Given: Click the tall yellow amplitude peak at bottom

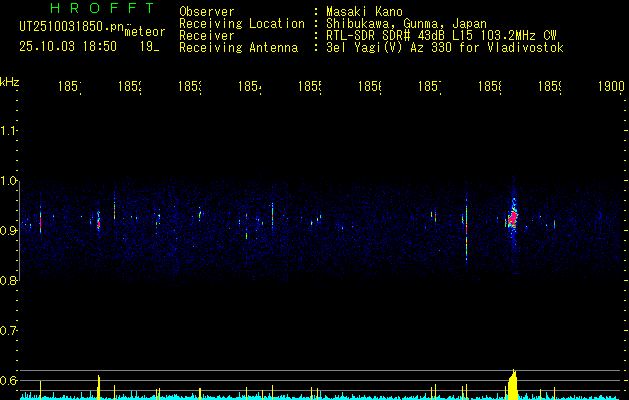Looking at the screenshot, I should click(x=513, y=384).
